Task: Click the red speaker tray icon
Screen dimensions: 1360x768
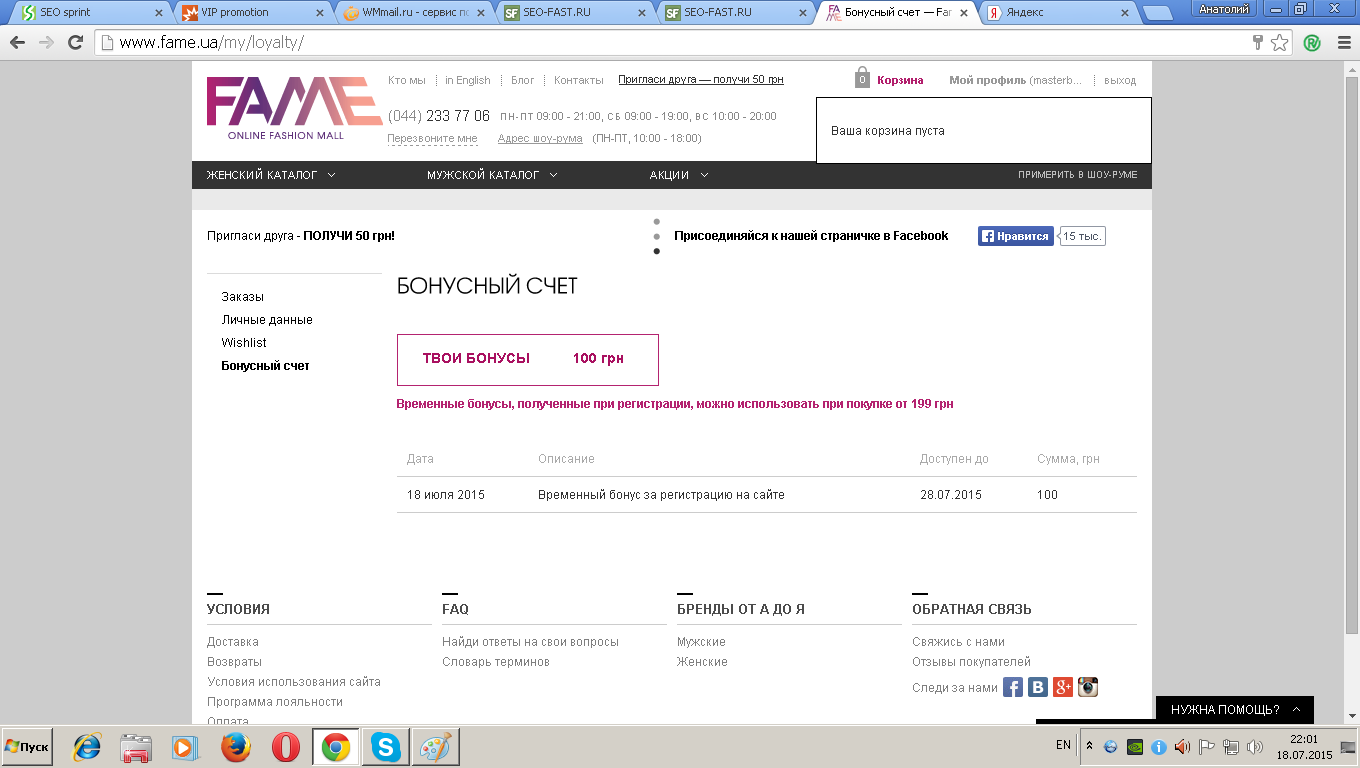Action: tap(1182, 746)
